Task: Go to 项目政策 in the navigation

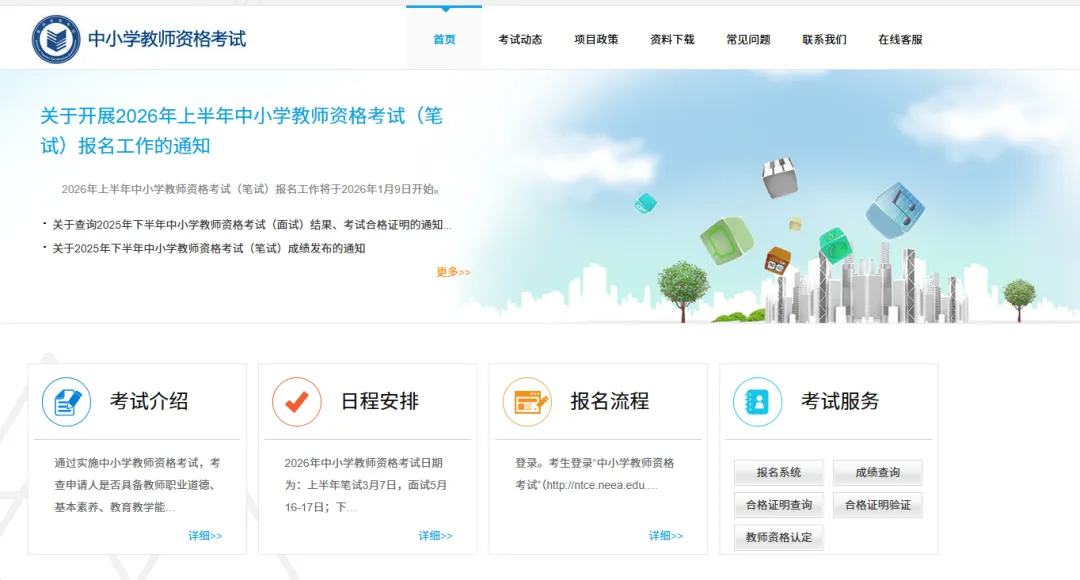Action: point(596,39)
